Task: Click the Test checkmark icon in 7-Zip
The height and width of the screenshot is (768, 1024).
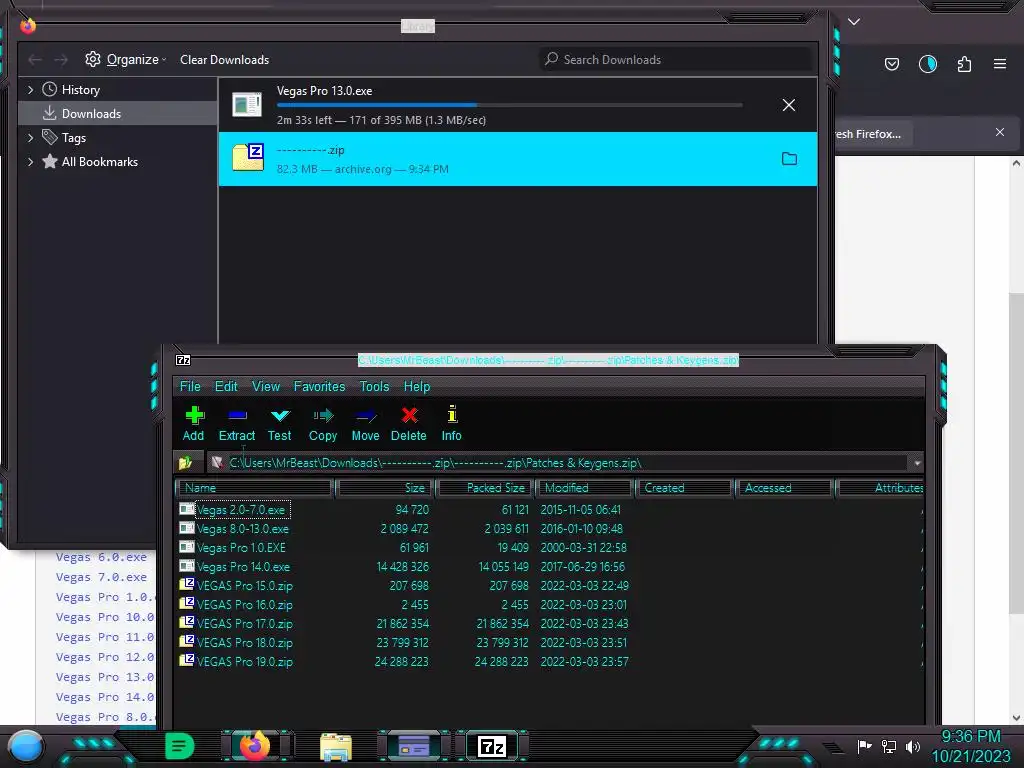Action: click(x=280, y=415)
